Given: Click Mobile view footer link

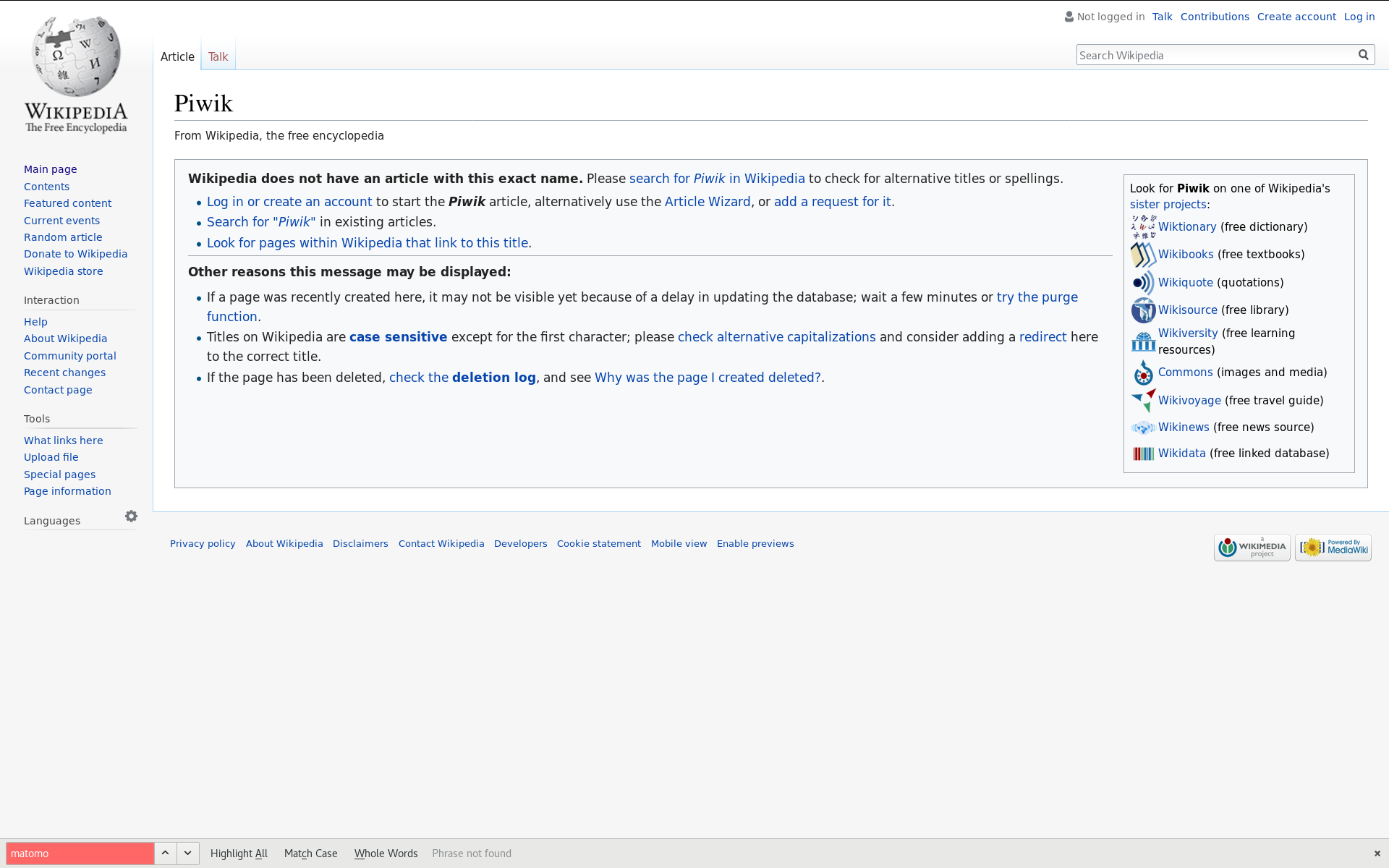Looking at the screenshot, I should pyautogui.click(x=679, y=544).
